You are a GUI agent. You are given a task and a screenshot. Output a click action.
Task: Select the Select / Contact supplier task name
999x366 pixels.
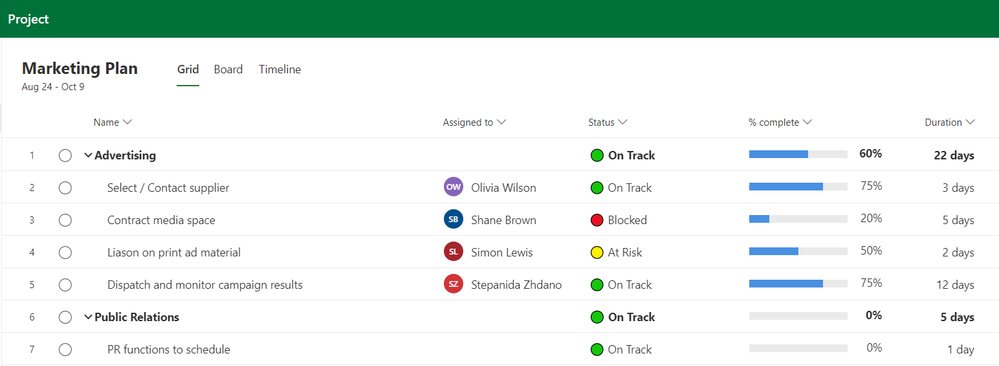pos(168,188)
